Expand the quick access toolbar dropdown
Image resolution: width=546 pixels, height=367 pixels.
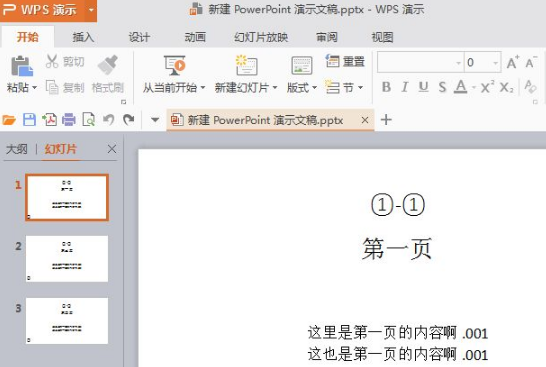155,120
